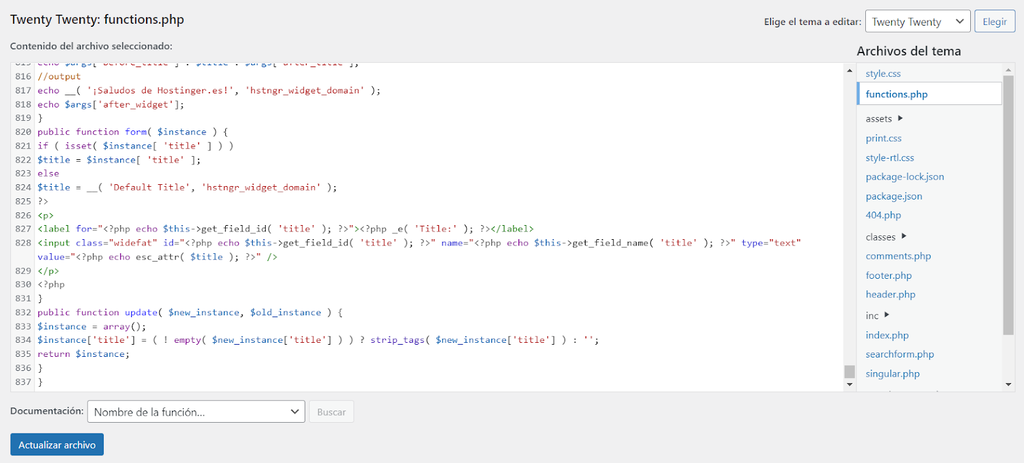Viewport: 1024px width, 463px height.
Task: Click the Elegir button
Action: point(994,21)
